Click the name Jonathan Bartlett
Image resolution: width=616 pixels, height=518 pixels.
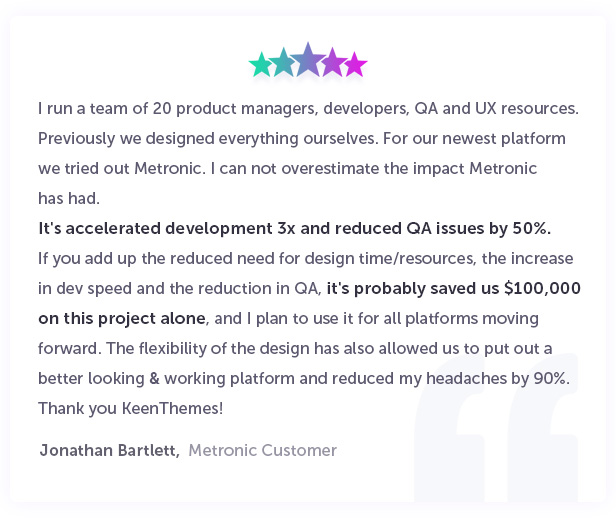[x=110, y=450]
